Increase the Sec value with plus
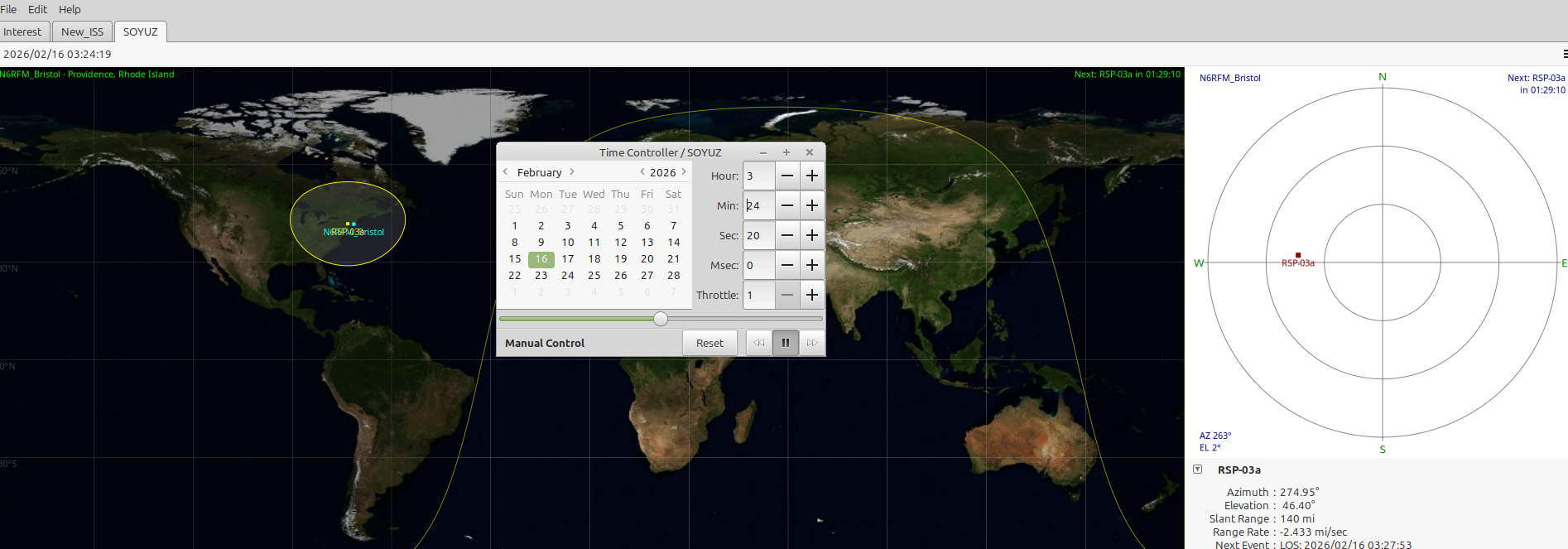1568x549 pixels. point(812,235)
